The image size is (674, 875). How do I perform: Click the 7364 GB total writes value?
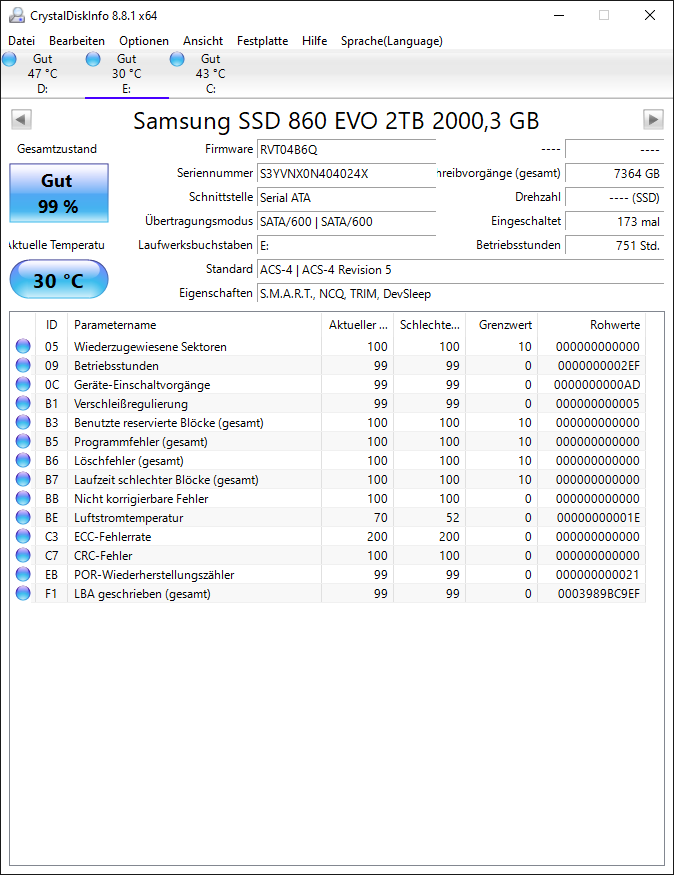click(x=614, y=174)
